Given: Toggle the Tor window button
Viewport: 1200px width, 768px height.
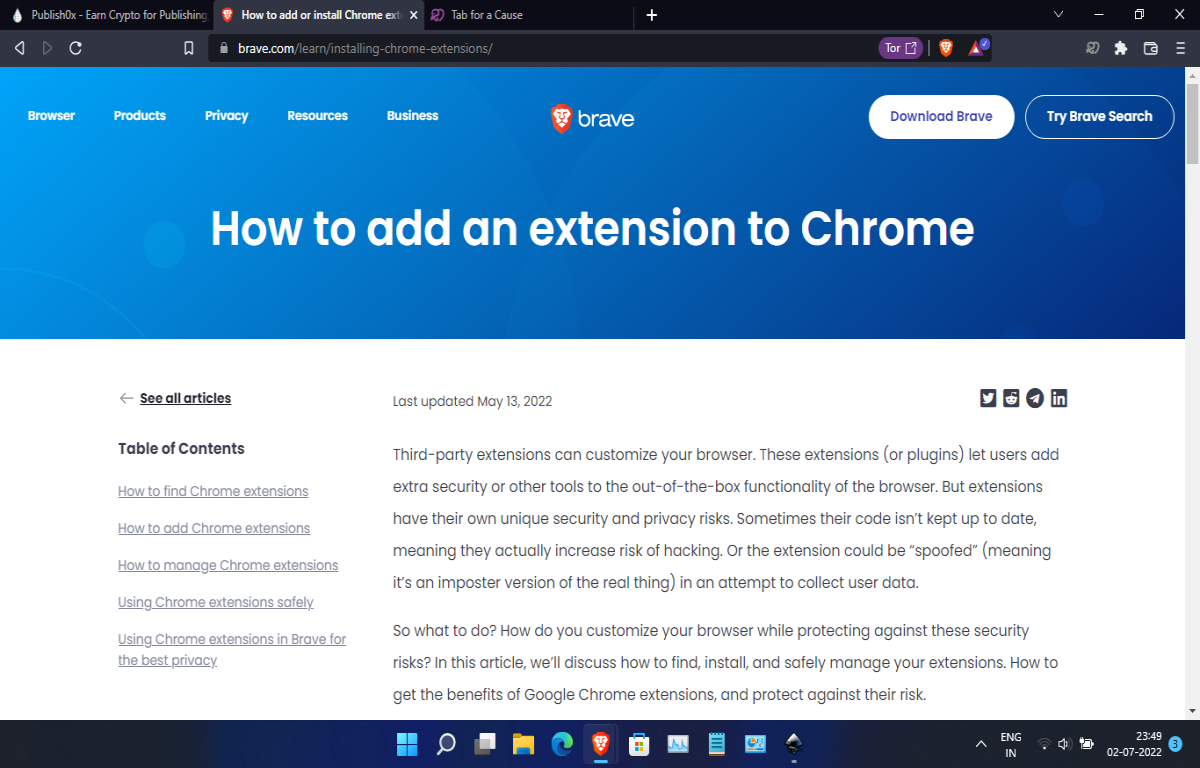Looking at the screenshot, I should (900, 48).
